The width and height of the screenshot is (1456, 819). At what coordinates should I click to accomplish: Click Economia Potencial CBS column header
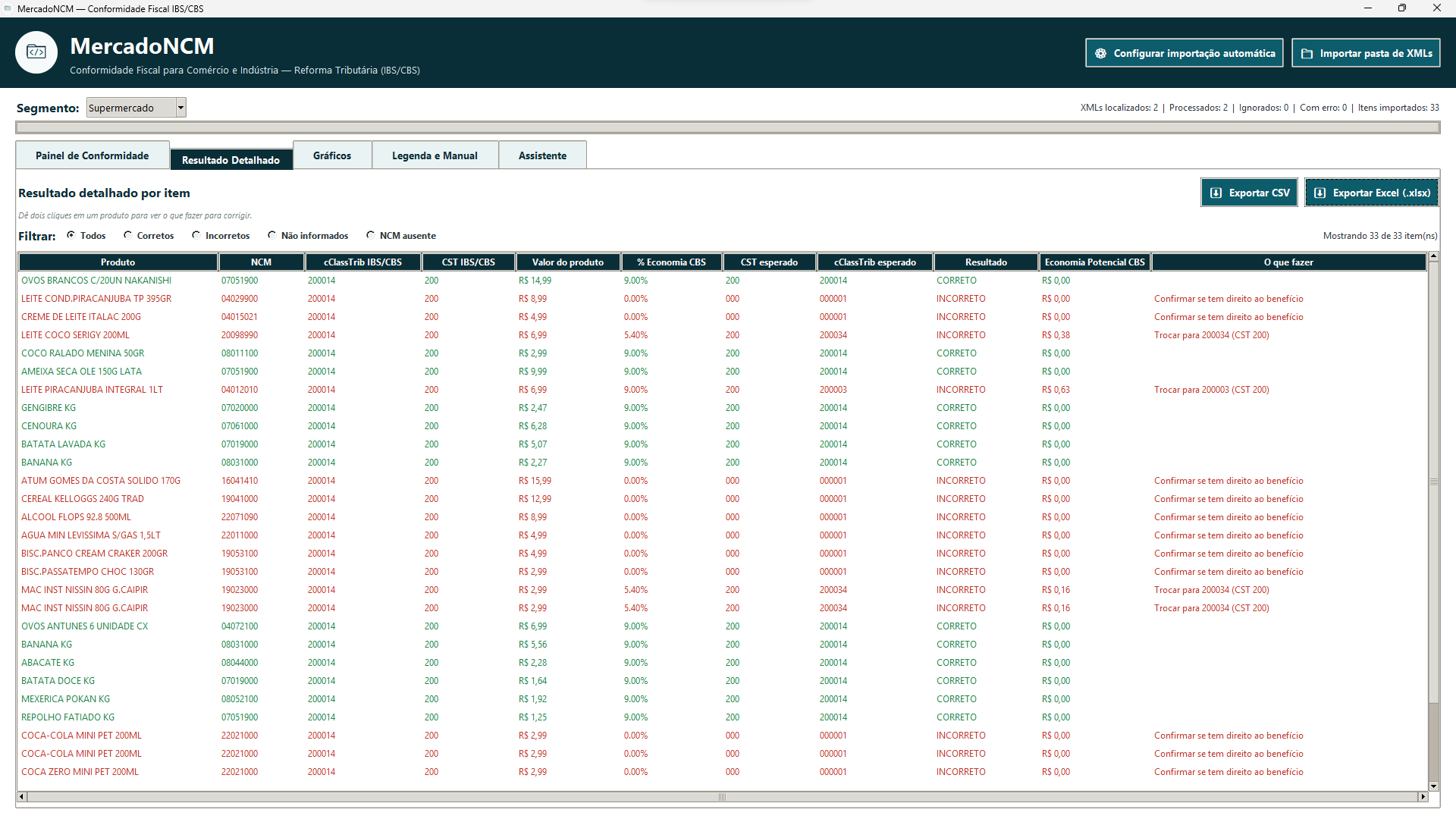coord(1094,262)
